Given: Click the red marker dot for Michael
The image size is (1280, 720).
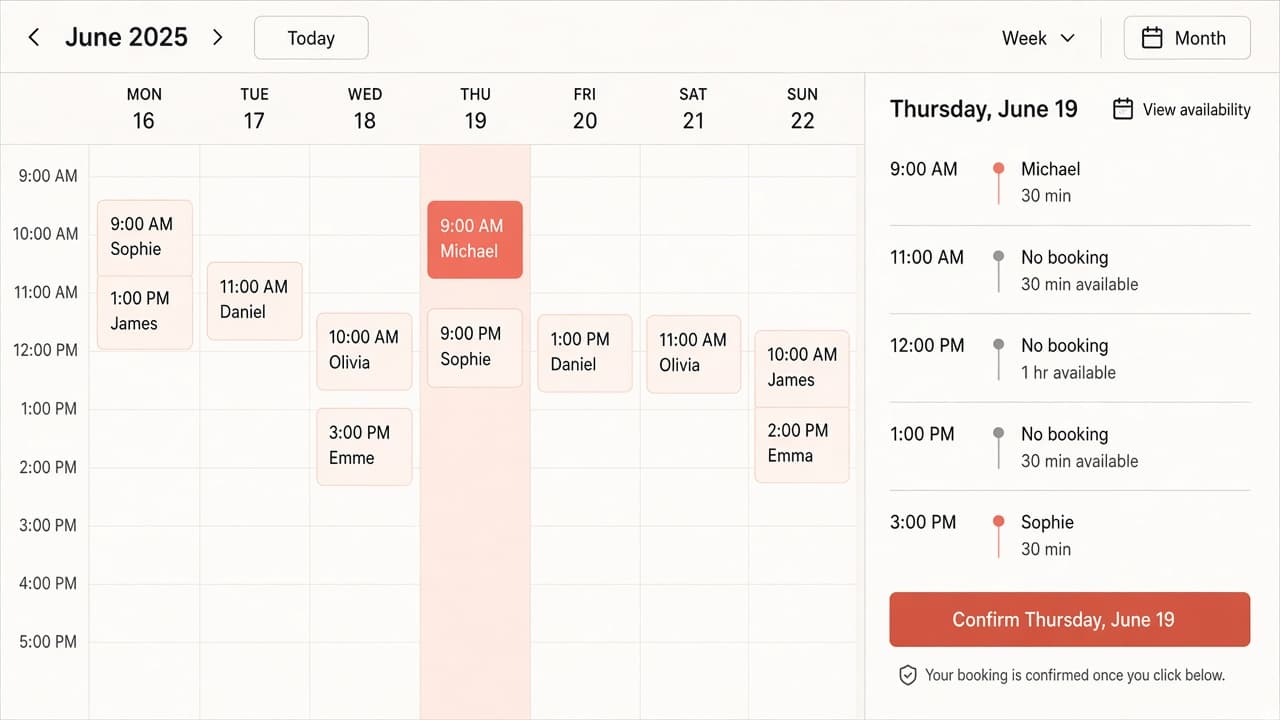Looking at the screenshot, I should [x=998, y=169].
